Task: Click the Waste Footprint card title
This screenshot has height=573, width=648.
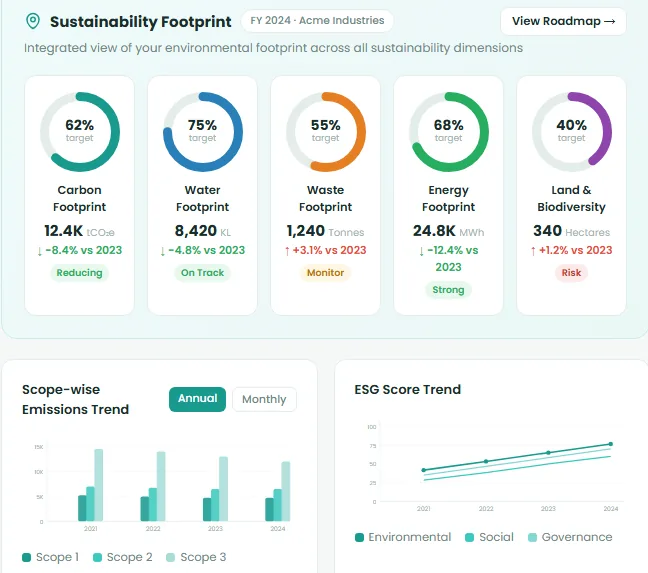Action: (325, 198)
